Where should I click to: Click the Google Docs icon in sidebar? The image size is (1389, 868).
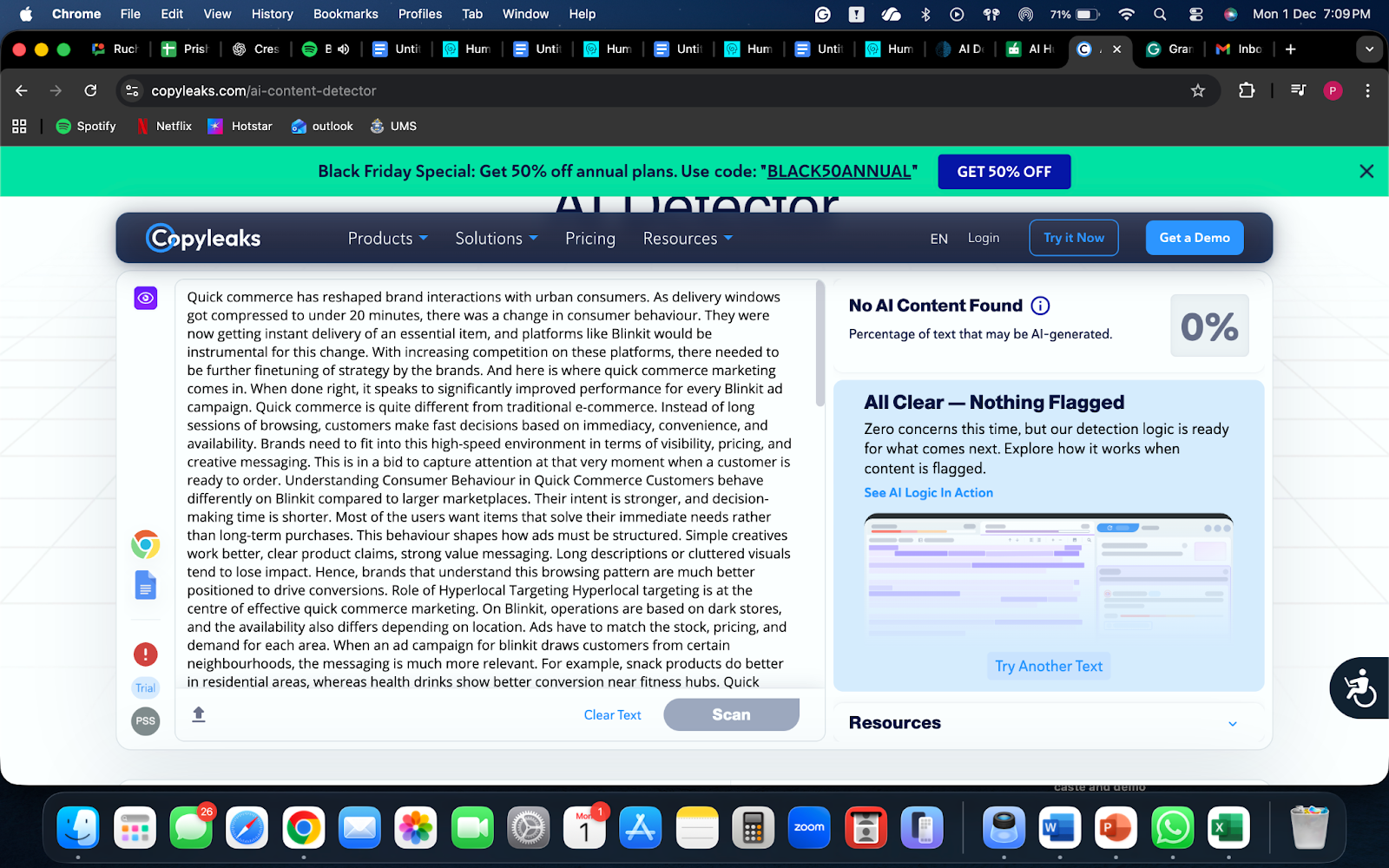point(146,586)
